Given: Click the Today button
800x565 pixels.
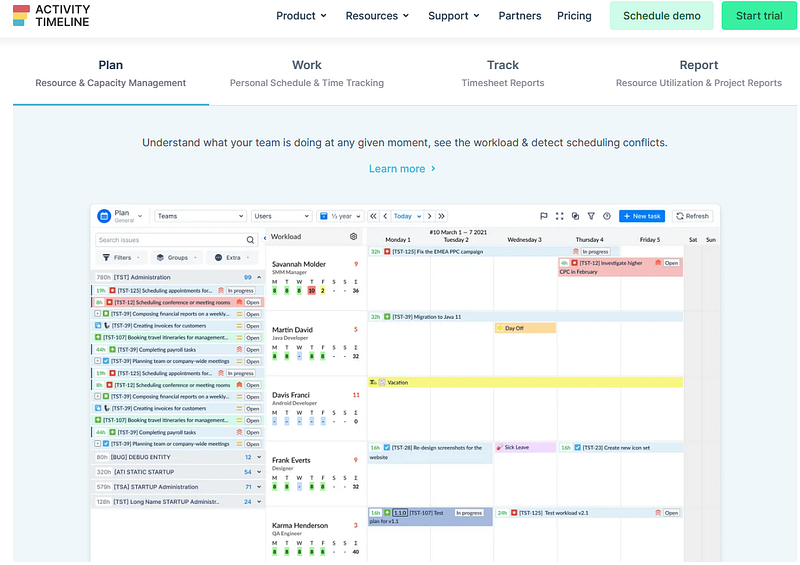Looking at the screenshot, I should (x=403, y=216).
